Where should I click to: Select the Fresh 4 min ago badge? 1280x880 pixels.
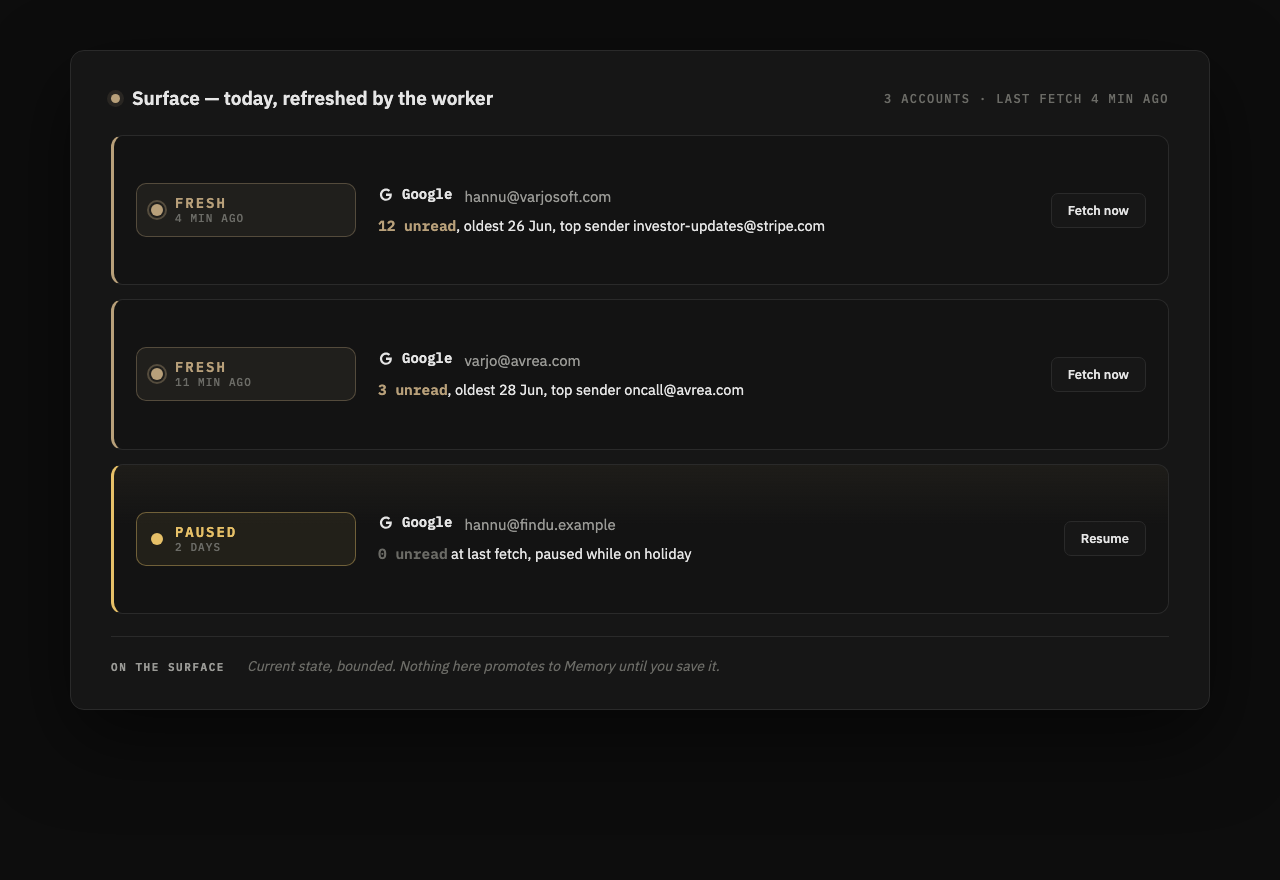[246, 210]
